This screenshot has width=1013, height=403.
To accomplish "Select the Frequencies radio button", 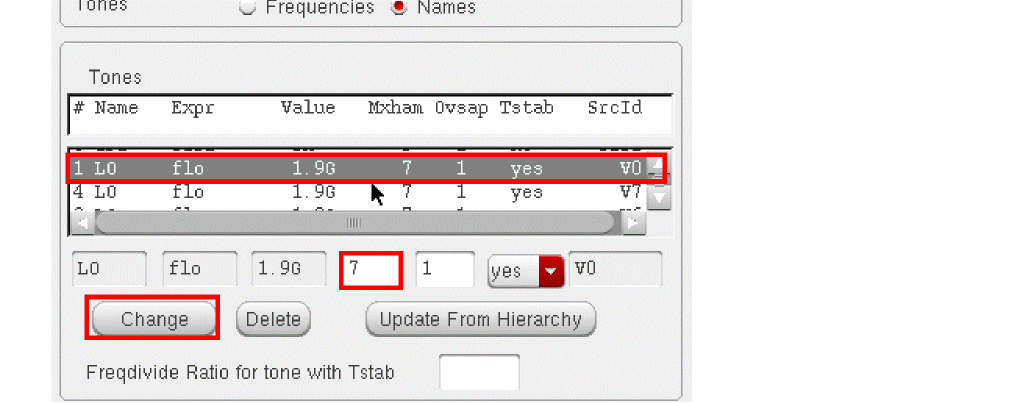I will pyautogui.click(x=247, y=7).
